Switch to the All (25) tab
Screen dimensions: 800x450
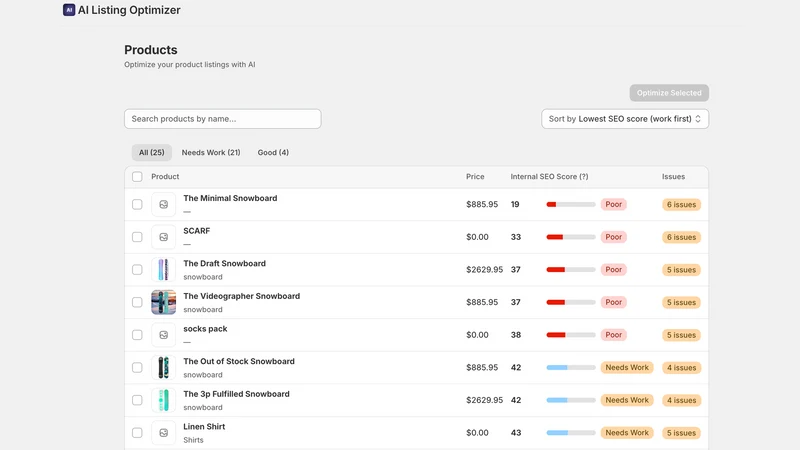click(x=152, y=153)
